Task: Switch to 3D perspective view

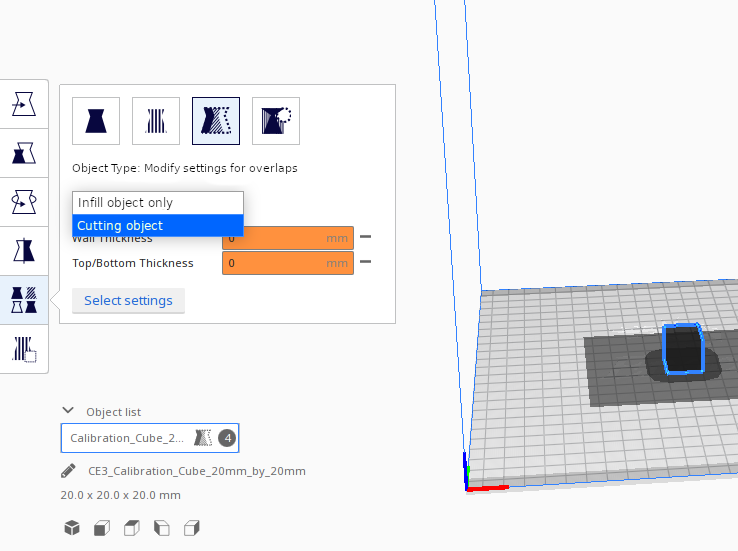Action: click(x=72, y=528)
